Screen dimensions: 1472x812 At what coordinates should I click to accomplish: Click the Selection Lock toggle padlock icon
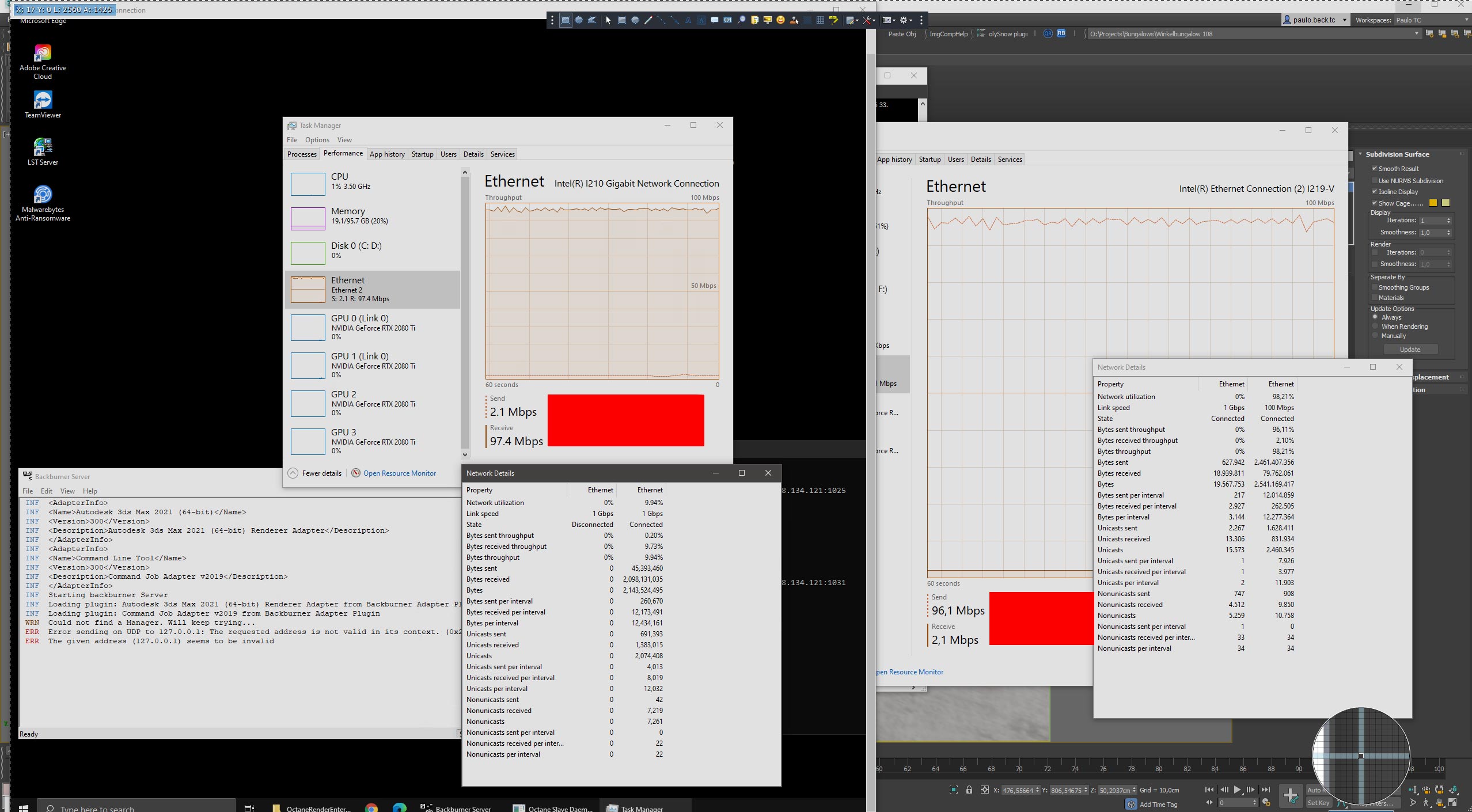pos(969,790)
